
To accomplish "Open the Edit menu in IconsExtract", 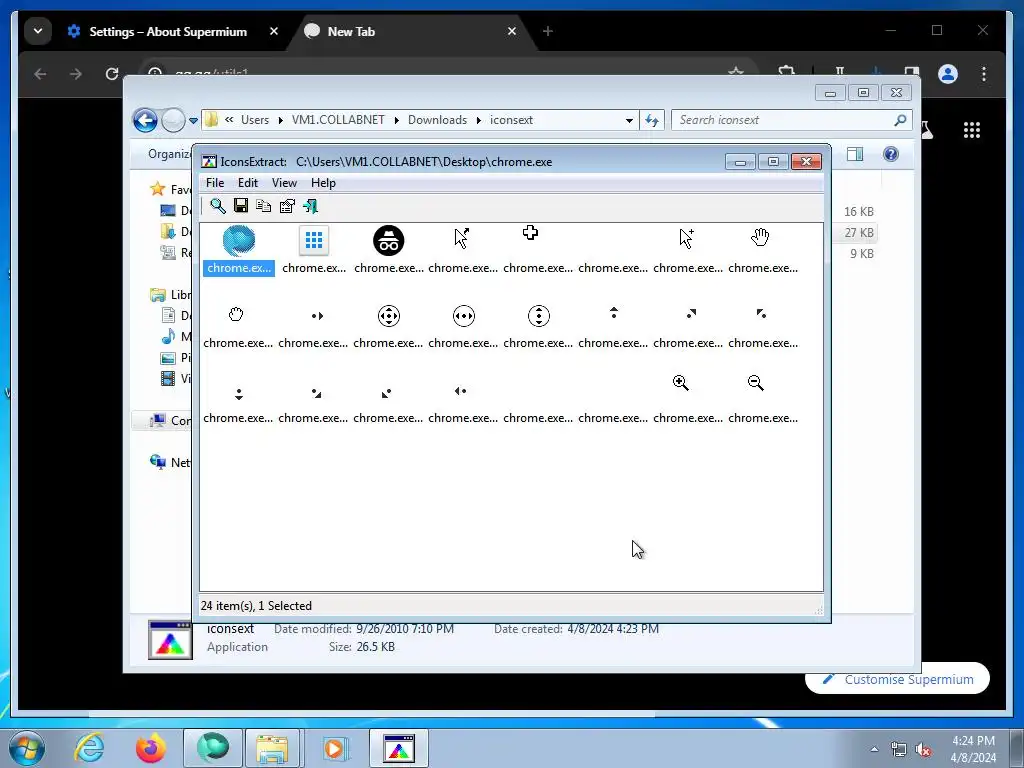I will pyautogui.click(x=248, y=183).
